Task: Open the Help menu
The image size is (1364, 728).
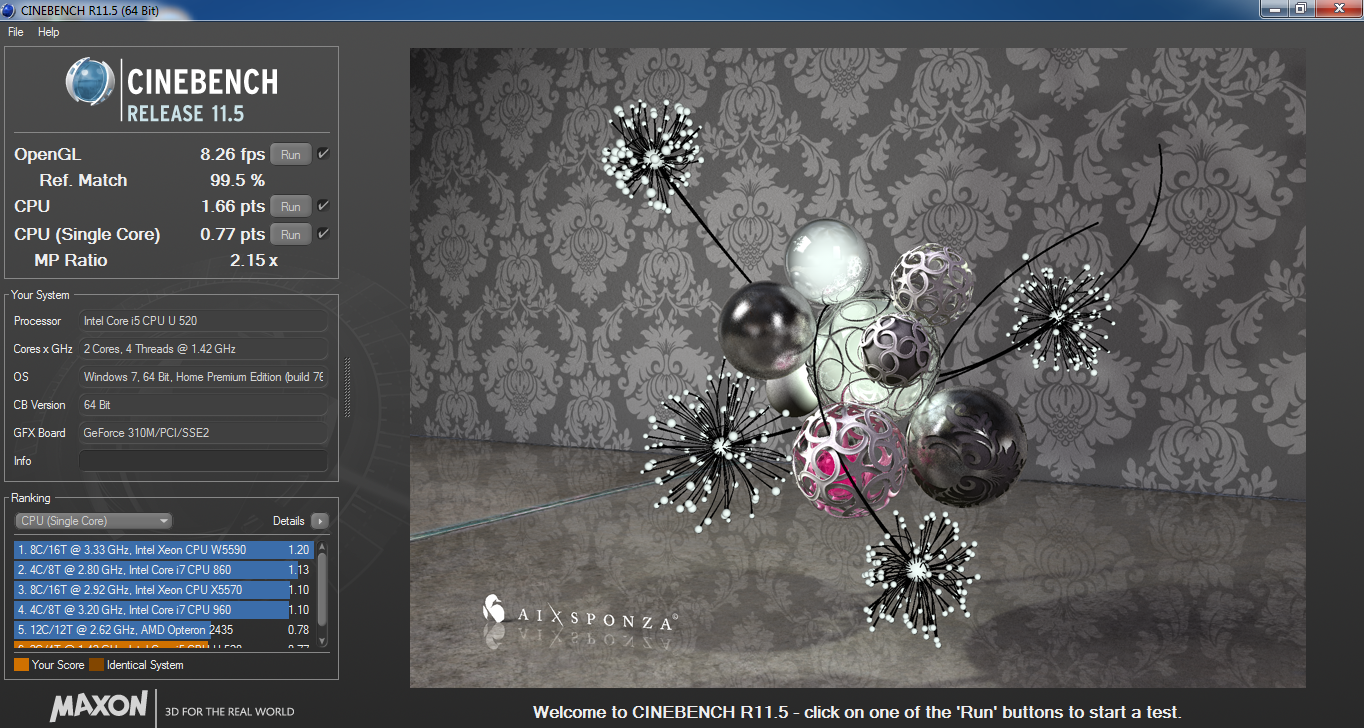Action: pyautogui.click(x=49, y=32)
